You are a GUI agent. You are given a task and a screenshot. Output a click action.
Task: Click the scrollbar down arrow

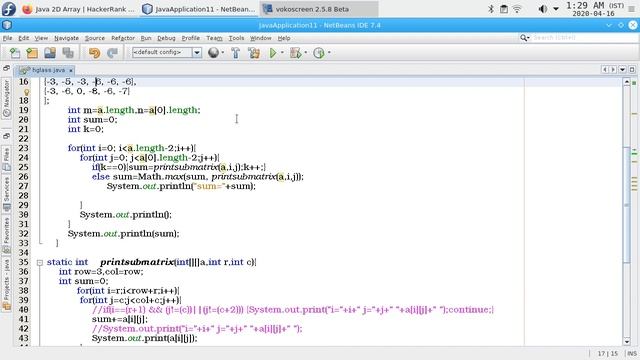627,342
